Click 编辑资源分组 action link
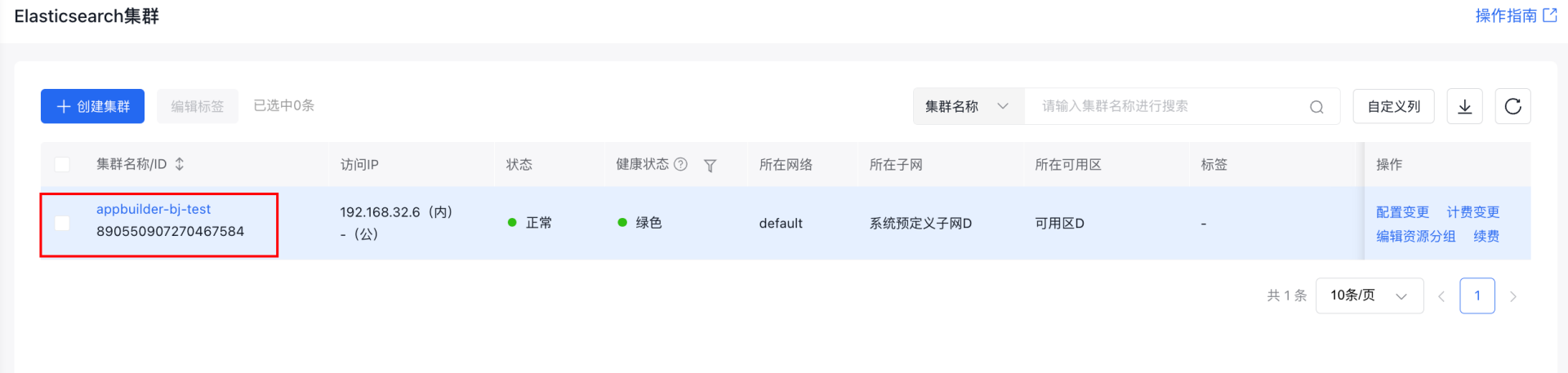Viewport: 1568px width, 373px height. (1416, 236)
